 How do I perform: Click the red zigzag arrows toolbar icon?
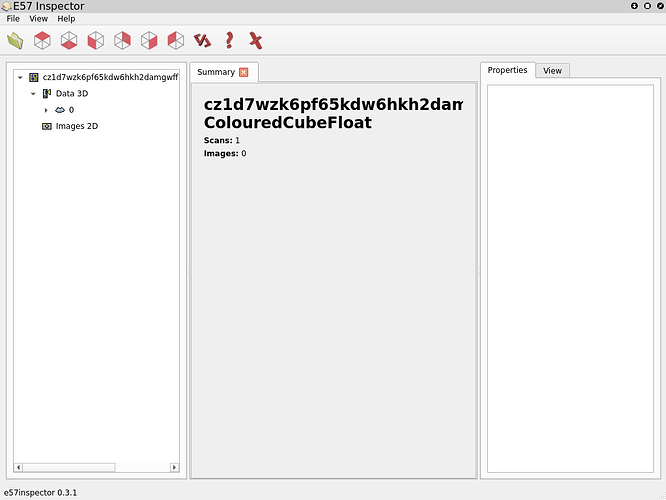coord(203,41)
